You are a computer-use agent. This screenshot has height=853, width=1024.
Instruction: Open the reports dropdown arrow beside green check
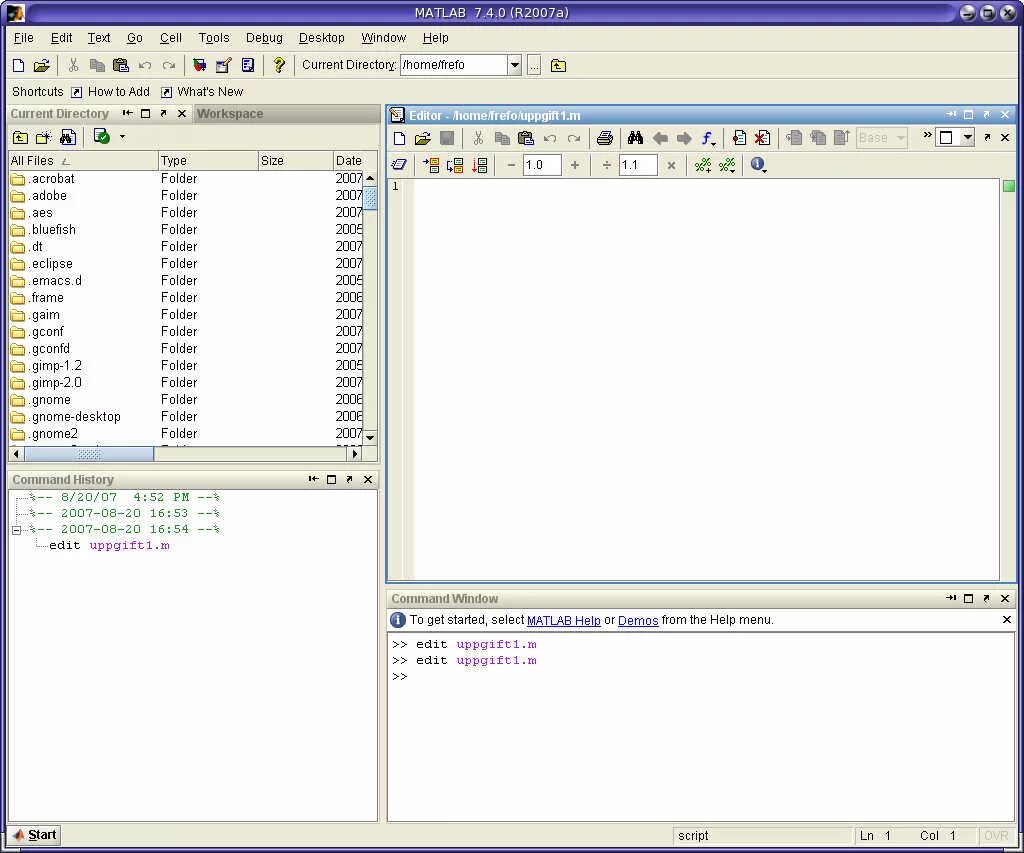click(122, 137)
